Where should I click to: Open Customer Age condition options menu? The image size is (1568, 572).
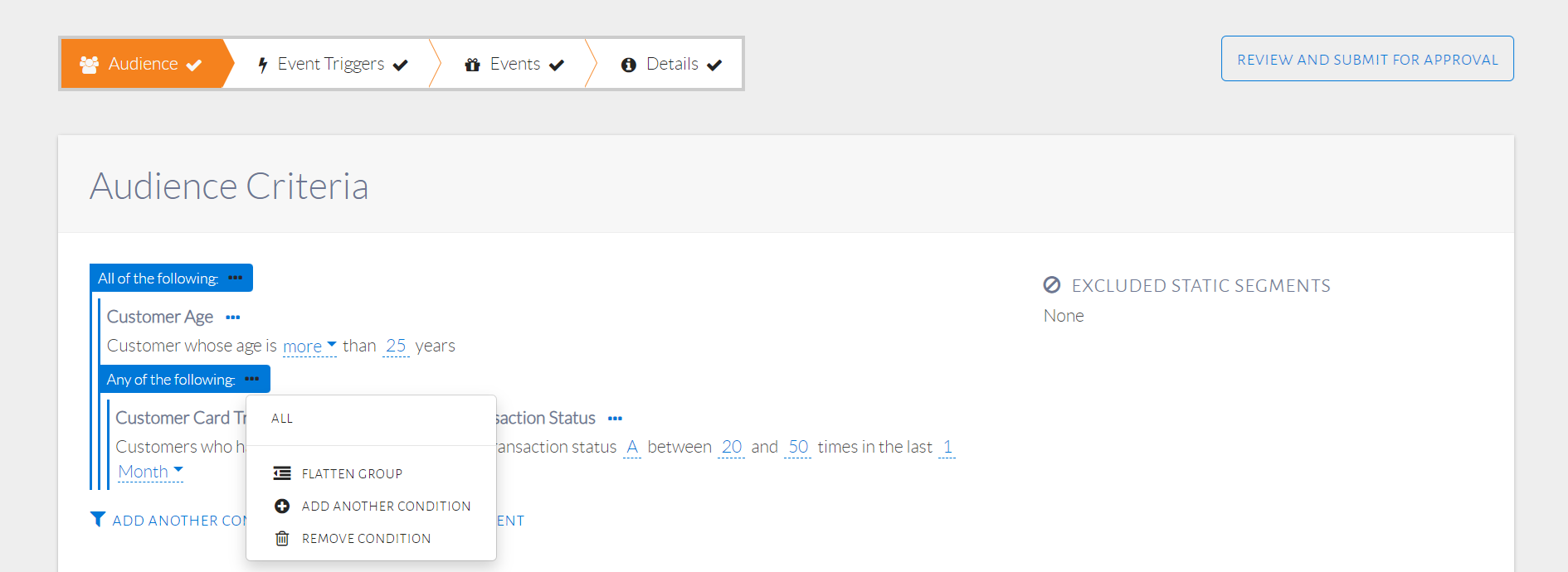[x=233, y=318]
